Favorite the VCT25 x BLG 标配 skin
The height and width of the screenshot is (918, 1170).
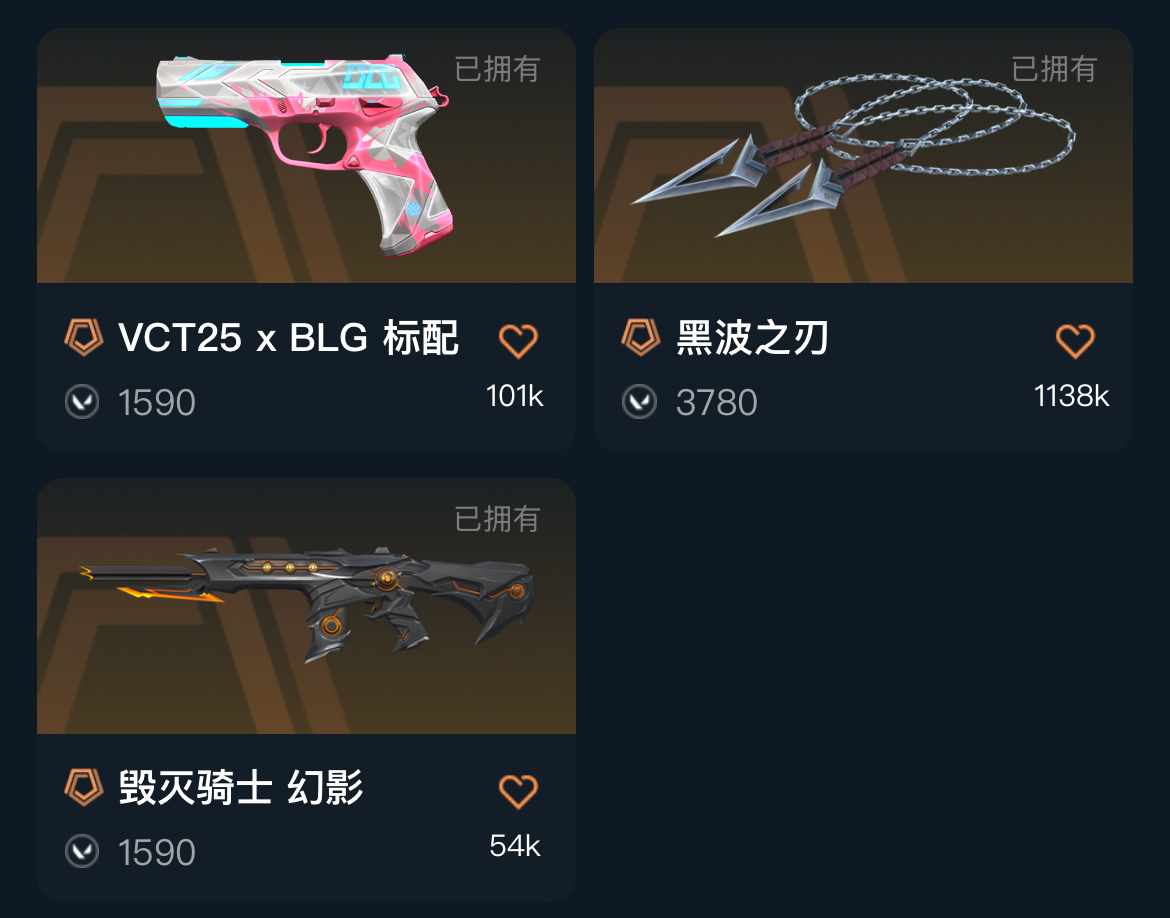[518, 341]
